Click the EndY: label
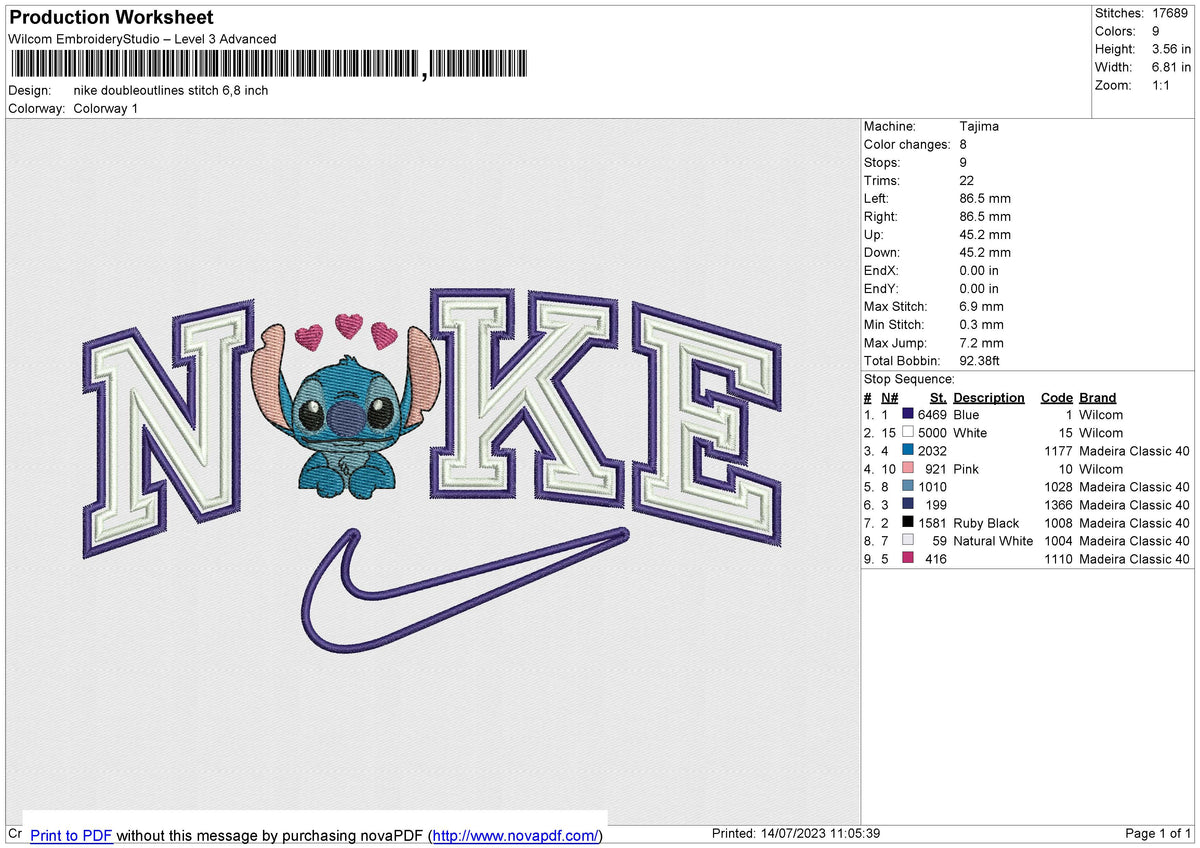 [x=881, y=289]
